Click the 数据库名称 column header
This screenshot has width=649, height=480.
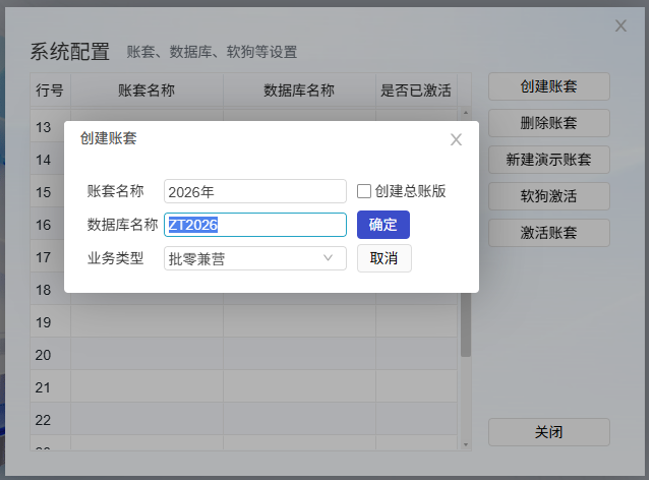tap(298, 90)
